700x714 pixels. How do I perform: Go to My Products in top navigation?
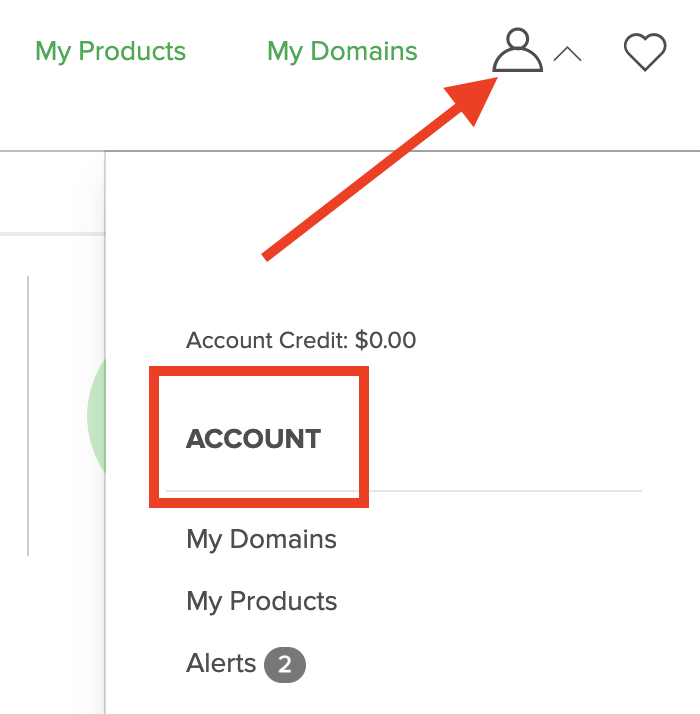(111, 51)
